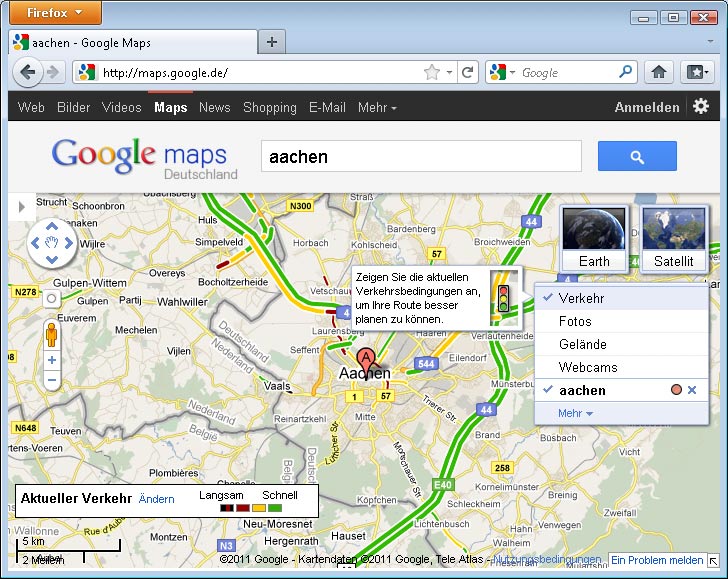Open the address bar history dropdown arrow

449,72
